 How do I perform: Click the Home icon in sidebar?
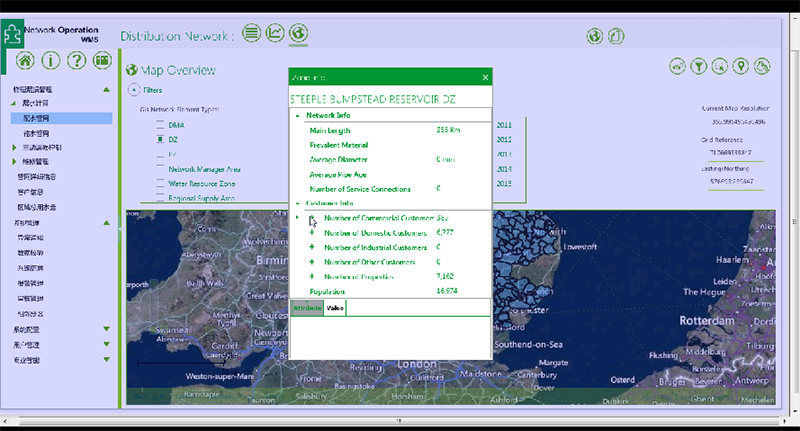pyautogui.click(x=27, y=61)
